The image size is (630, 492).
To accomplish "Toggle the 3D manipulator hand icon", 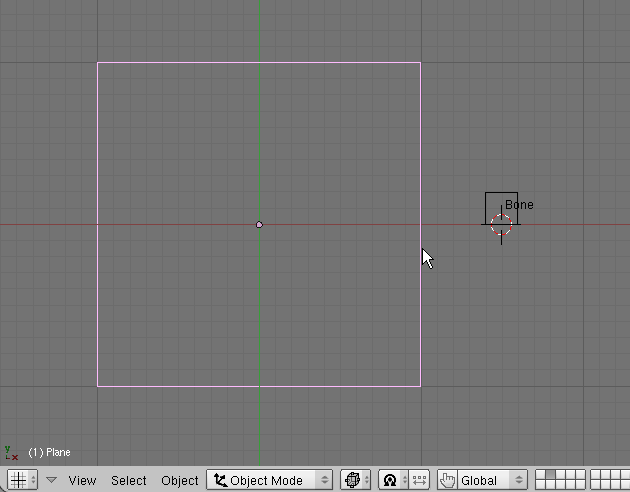I will [x=447, y=480].
